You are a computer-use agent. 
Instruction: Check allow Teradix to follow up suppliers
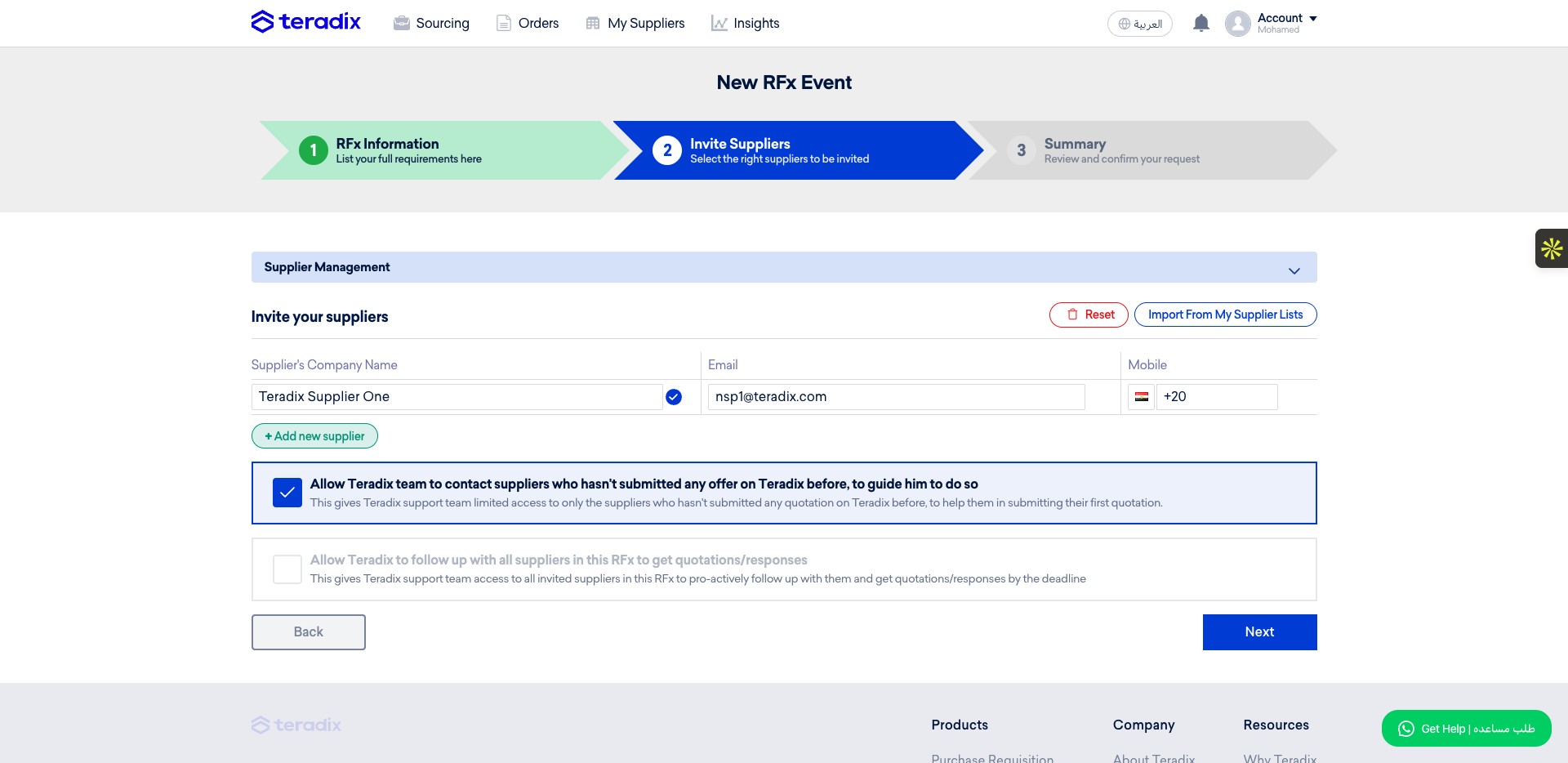click(287, 569)
